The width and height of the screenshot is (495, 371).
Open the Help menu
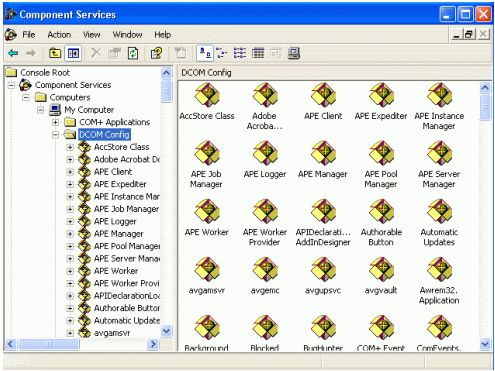coord(162,35)
